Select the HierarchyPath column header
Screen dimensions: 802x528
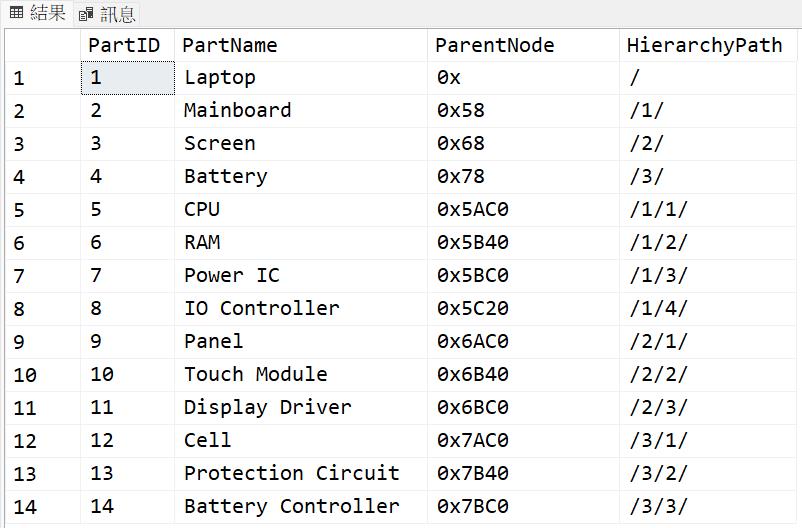click(x=704, y=45)
